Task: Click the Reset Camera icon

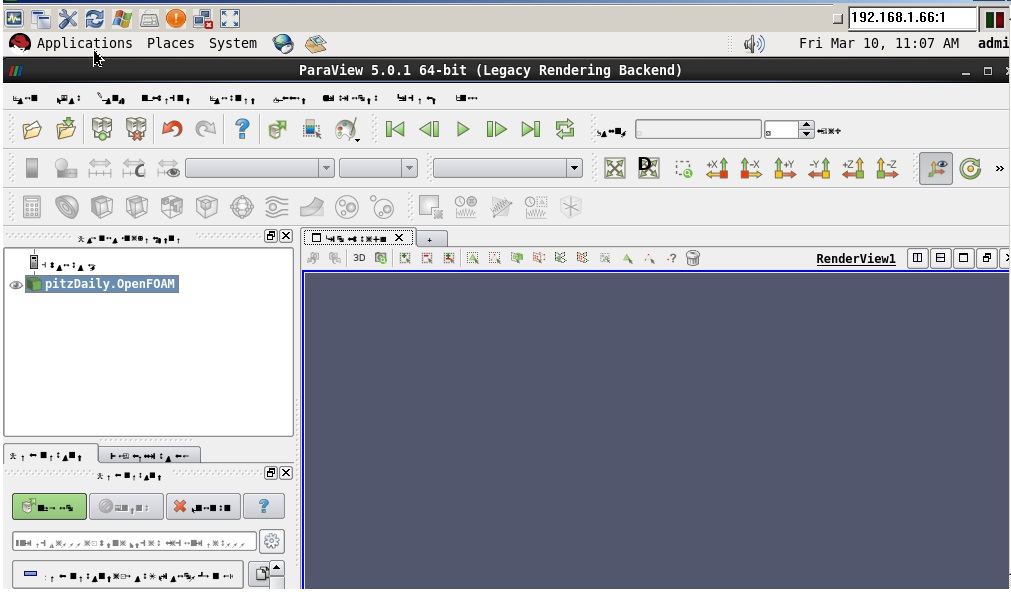Action: click(614, 169)
